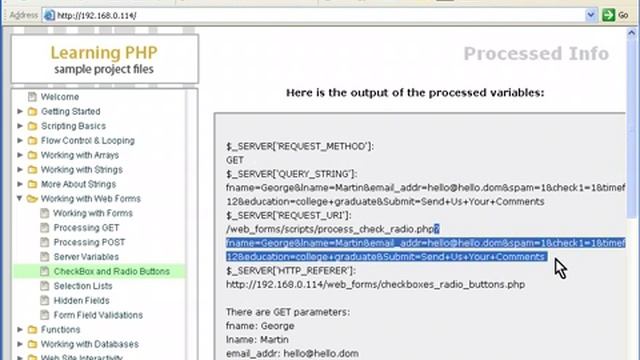Open the address bar history dropdown
Image resolution: width=640 pixels, height=360 pixels.
tap(591, 15)
